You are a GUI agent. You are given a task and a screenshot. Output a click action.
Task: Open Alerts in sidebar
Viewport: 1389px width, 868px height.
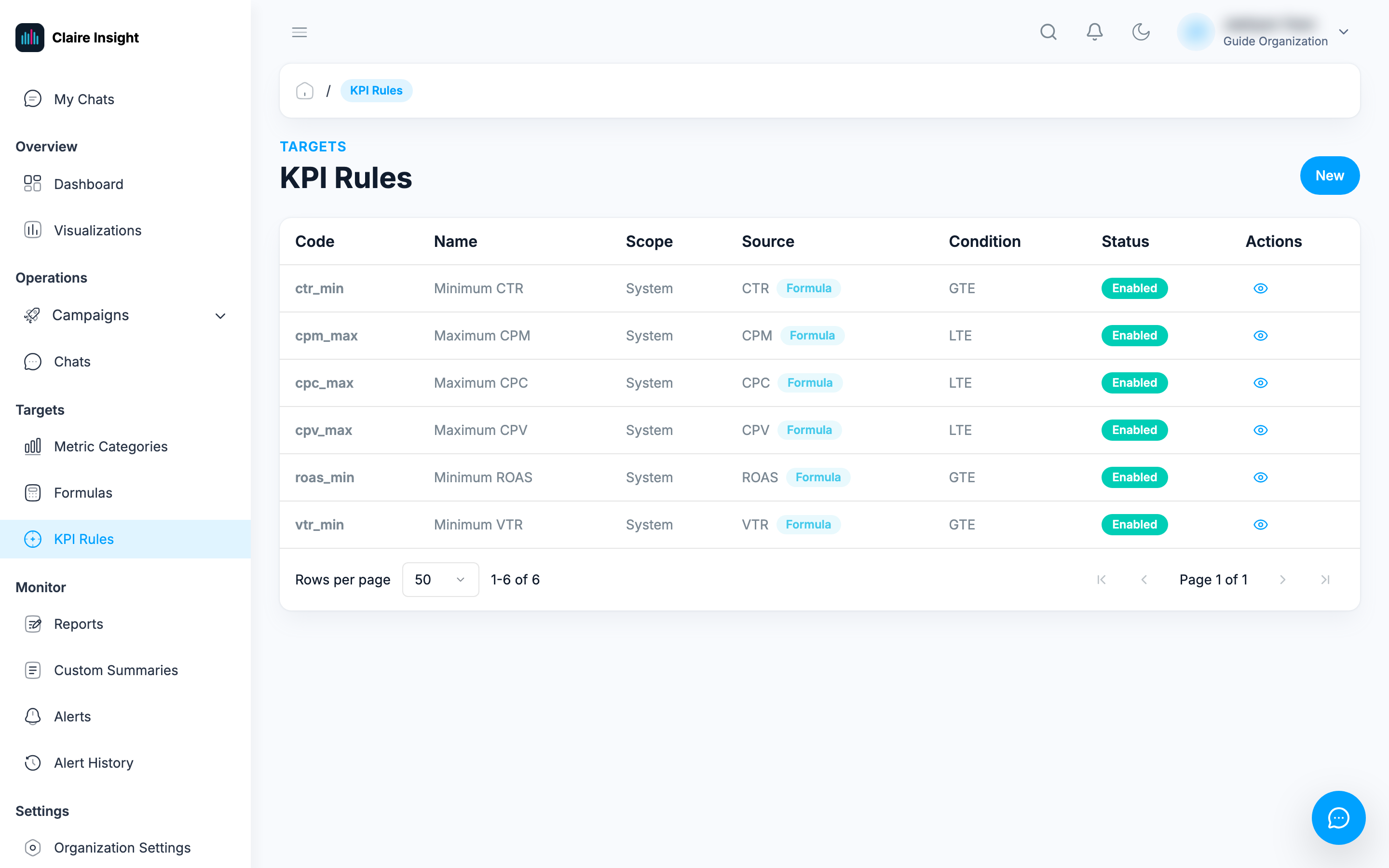tap(125, 717)
